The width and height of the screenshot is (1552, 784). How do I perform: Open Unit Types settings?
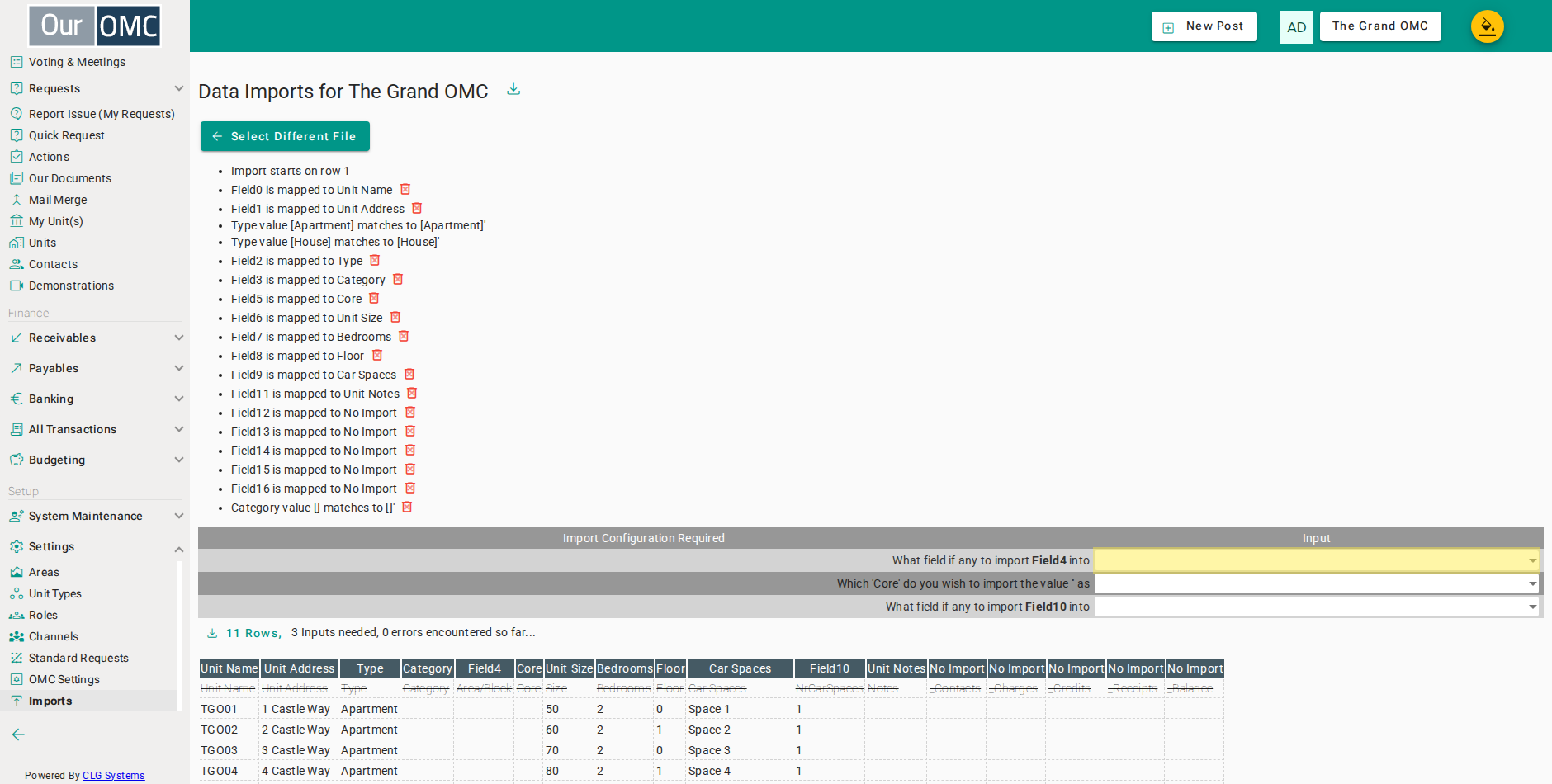click(54, 593)
